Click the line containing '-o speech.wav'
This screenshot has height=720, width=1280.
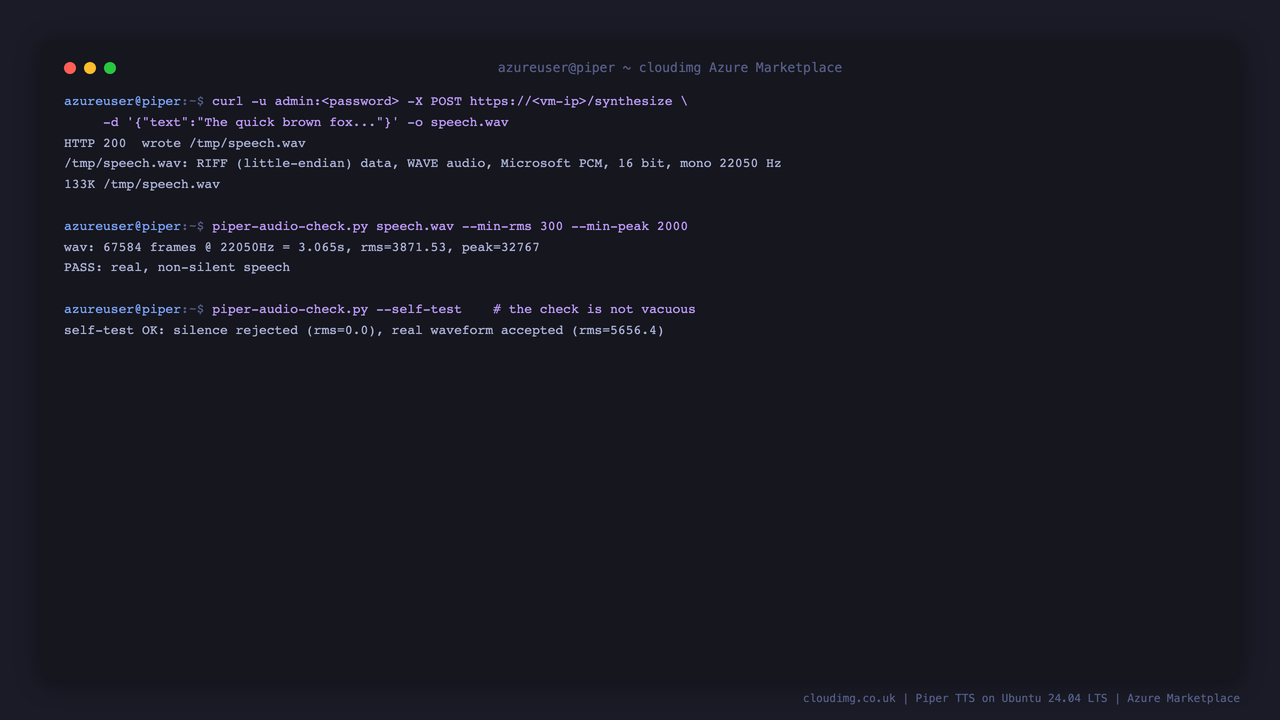click(x=306, y=122)
